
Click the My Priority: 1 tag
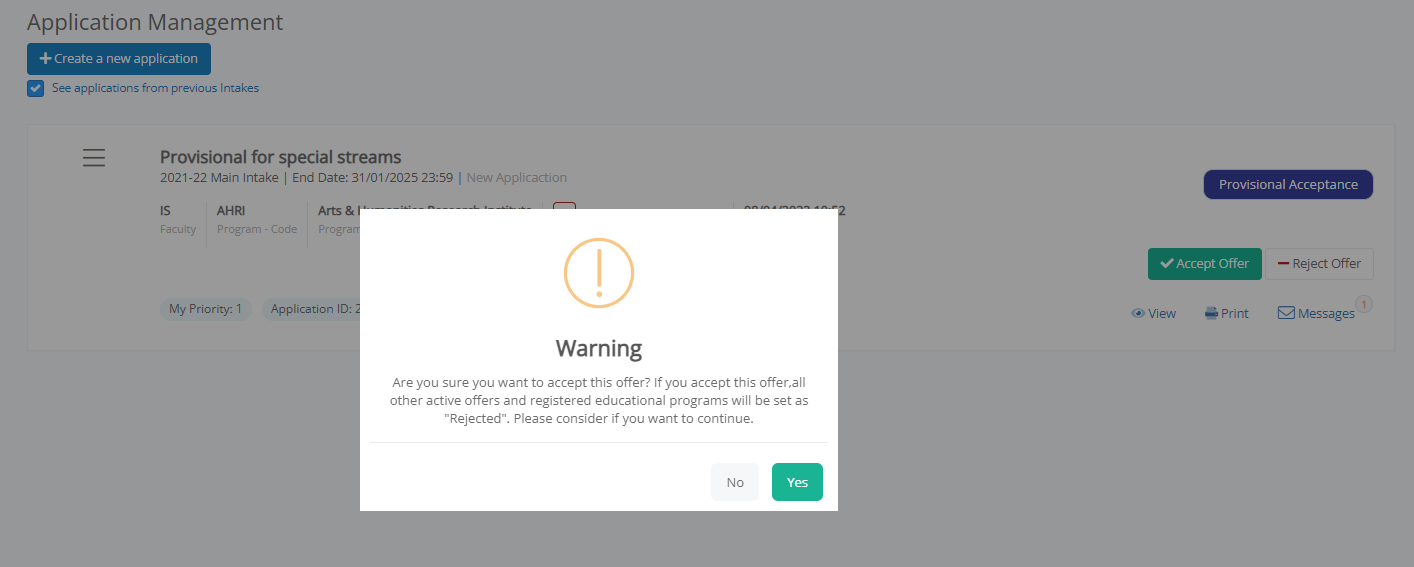click(206, 309)
